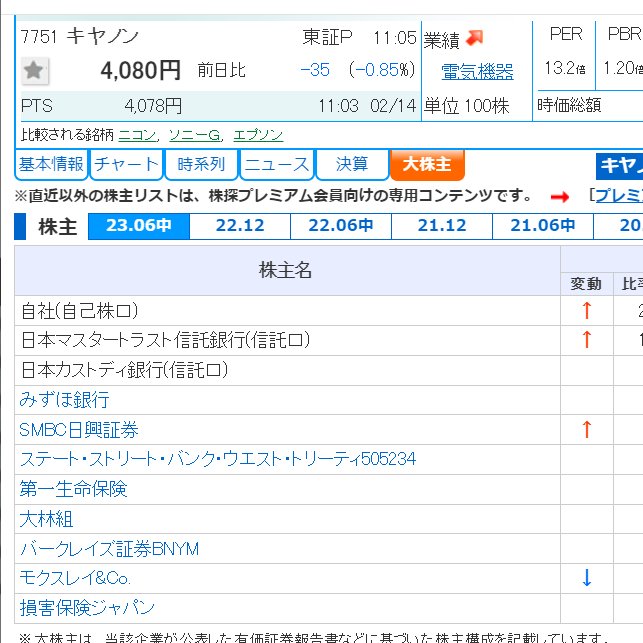Click the blue キヤノン banner button
This screenshot has width=643, height=643.
(x=619, y=166)
